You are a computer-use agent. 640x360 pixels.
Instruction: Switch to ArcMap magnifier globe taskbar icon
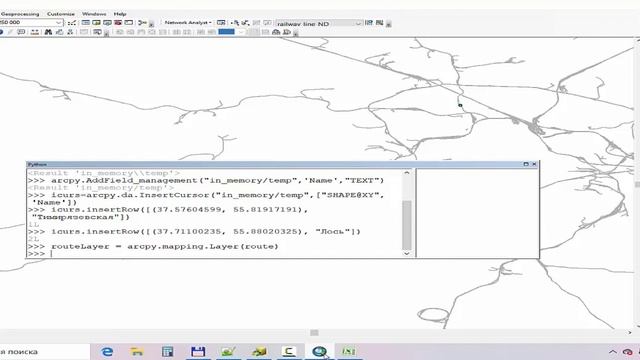[320, 351]
